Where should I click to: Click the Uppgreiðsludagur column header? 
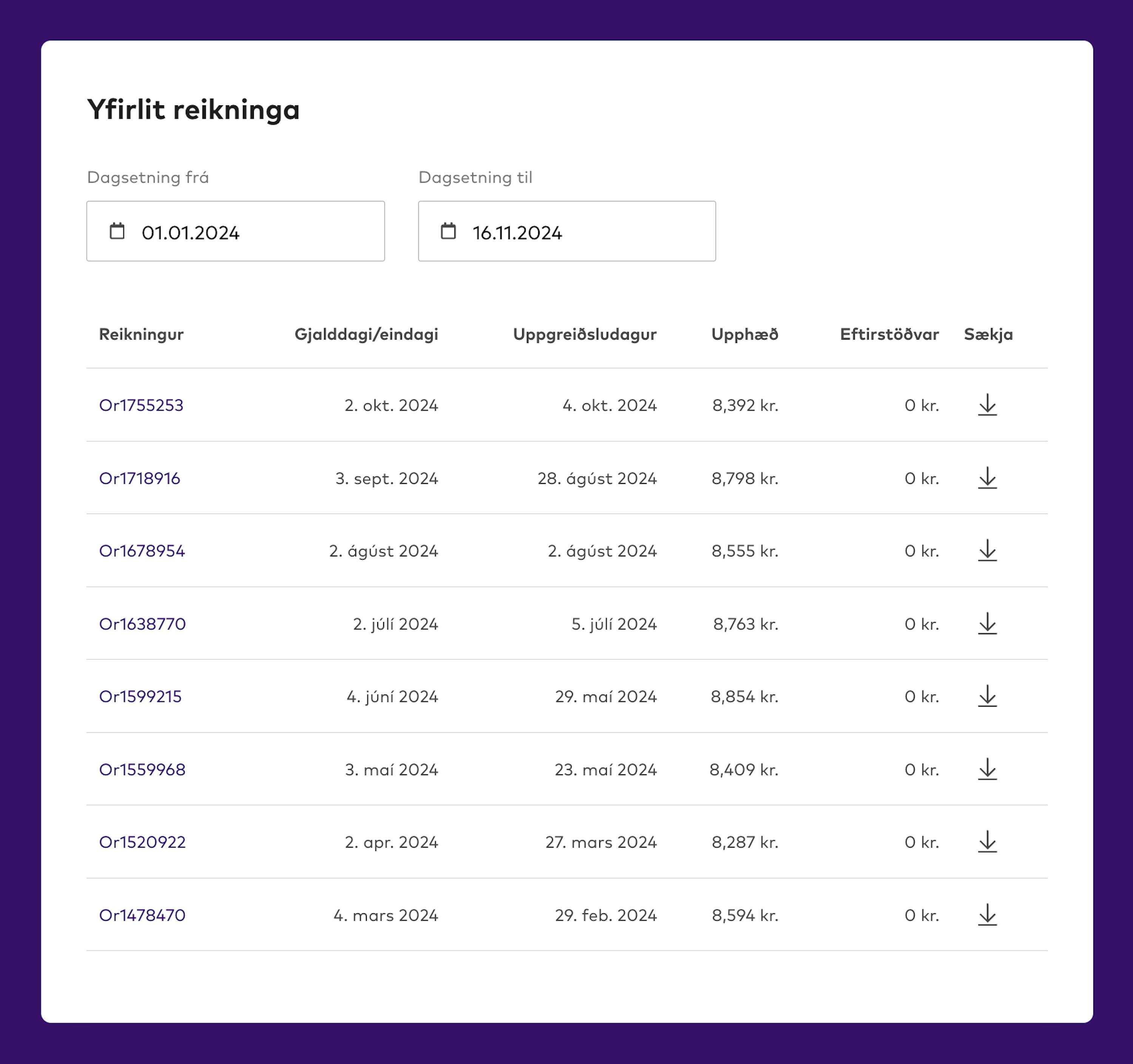tap(585, 335)
